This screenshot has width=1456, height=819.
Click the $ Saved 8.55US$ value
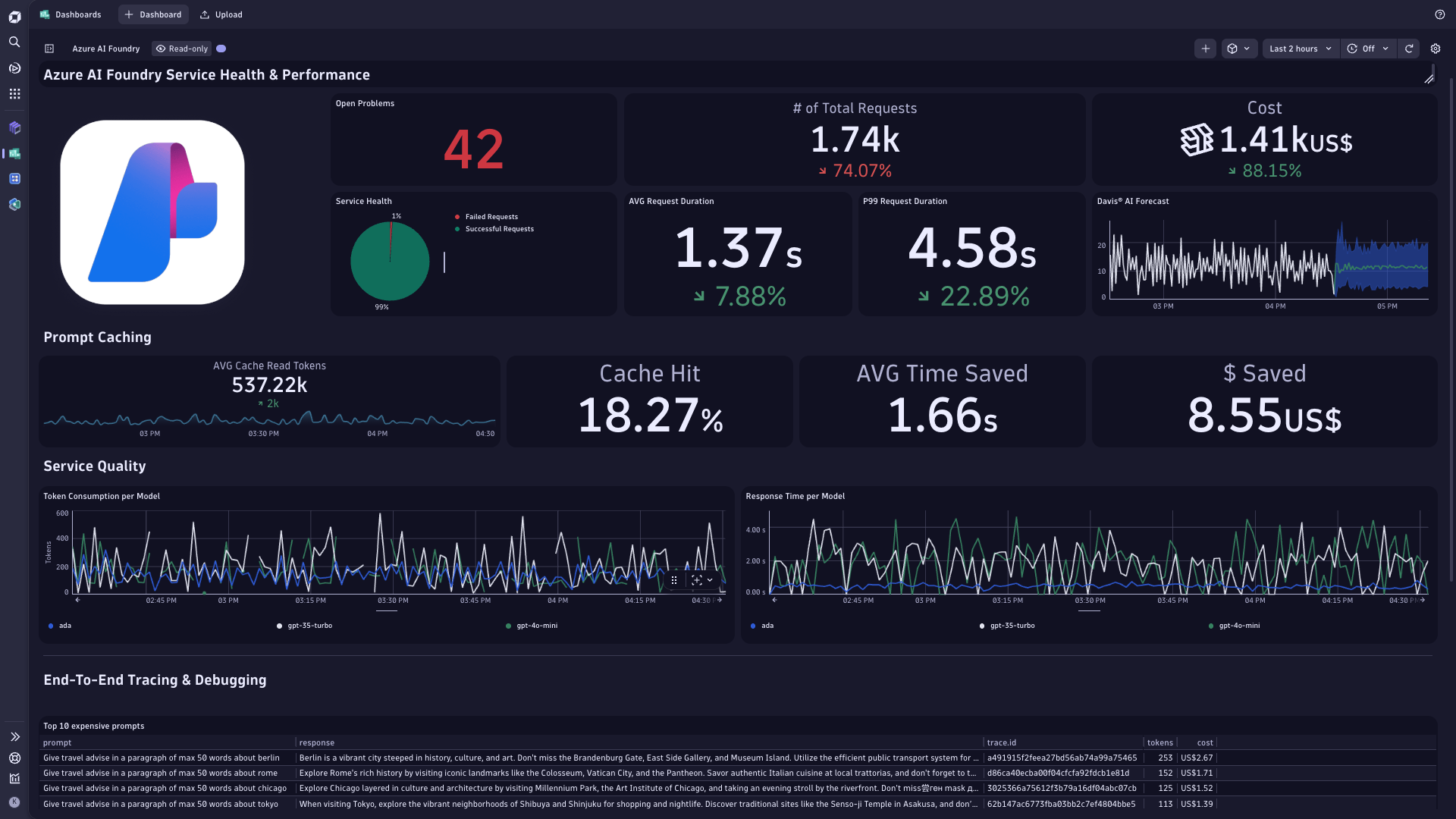(x=1265, y=415)
